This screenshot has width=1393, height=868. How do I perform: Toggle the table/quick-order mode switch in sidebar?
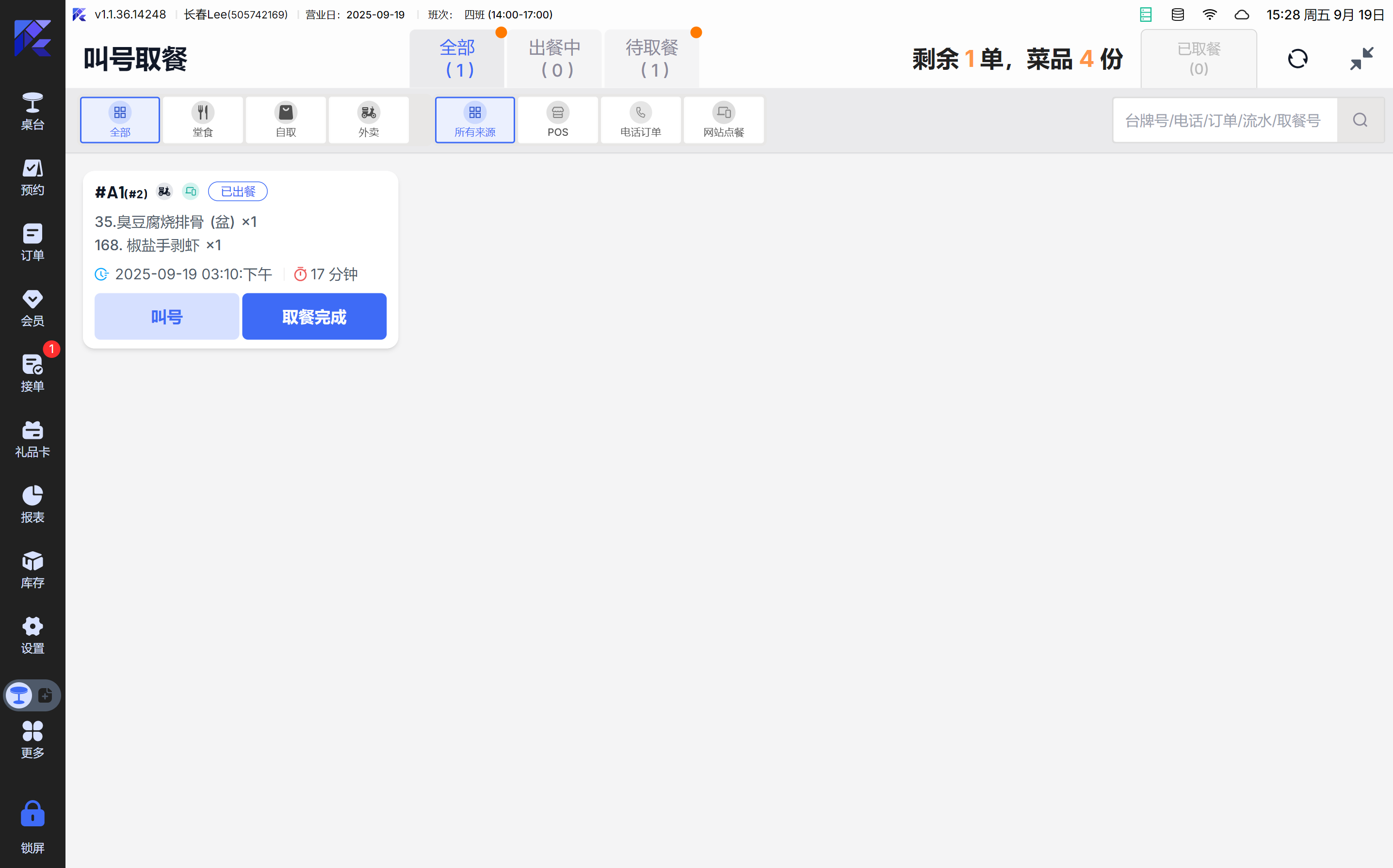tap(32, 696)
